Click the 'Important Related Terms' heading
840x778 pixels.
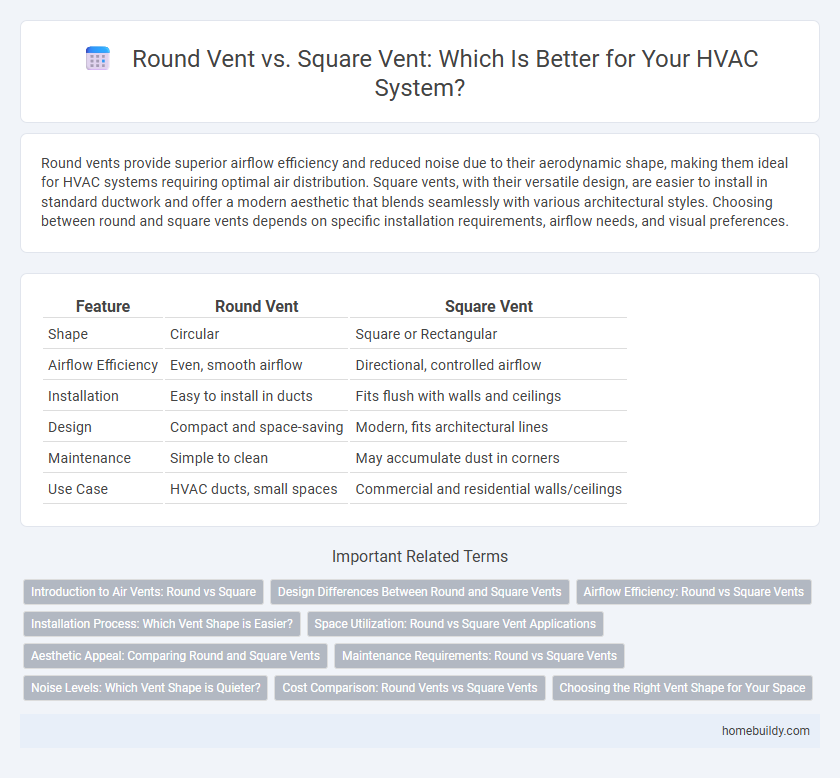point(420,557)
